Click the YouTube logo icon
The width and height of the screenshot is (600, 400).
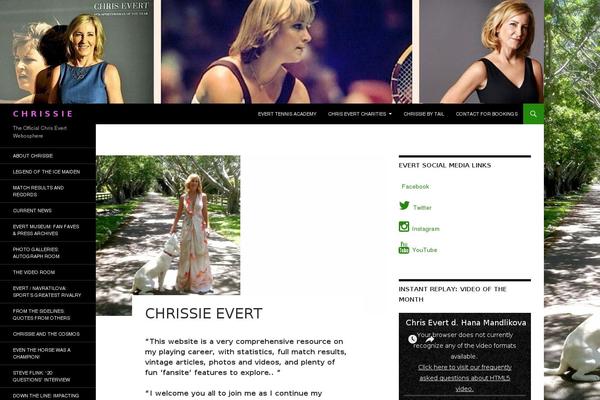(x=404, y=248)
